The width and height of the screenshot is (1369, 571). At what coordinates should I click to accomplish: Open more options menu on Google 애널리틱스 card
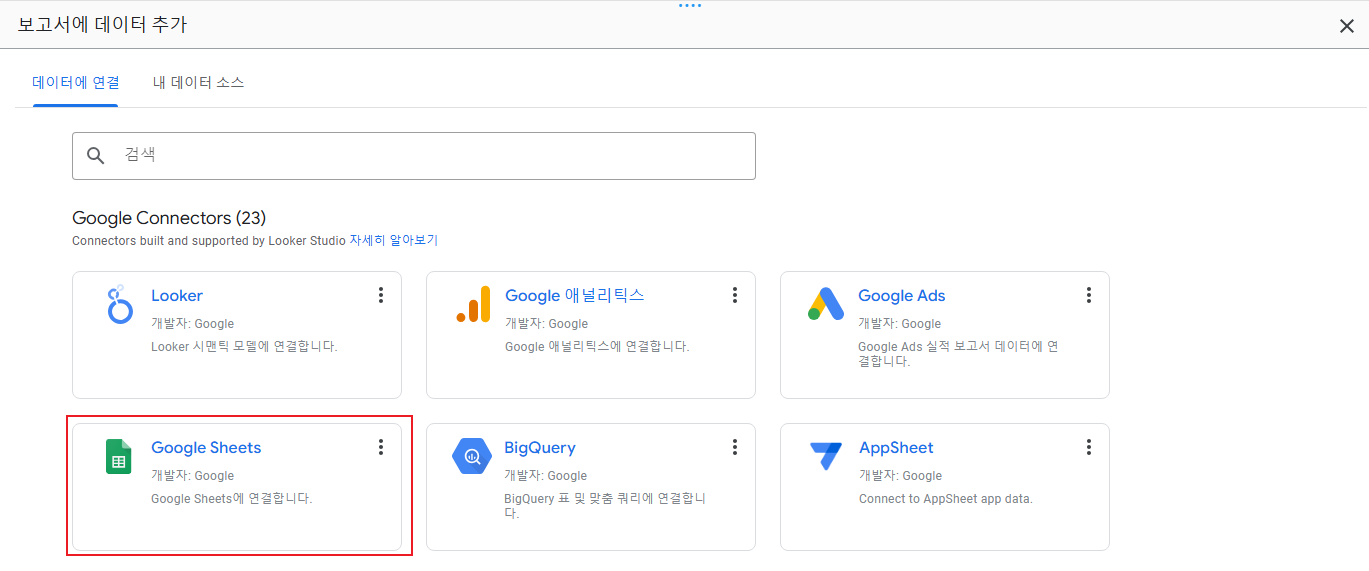(x=735, y=295)
